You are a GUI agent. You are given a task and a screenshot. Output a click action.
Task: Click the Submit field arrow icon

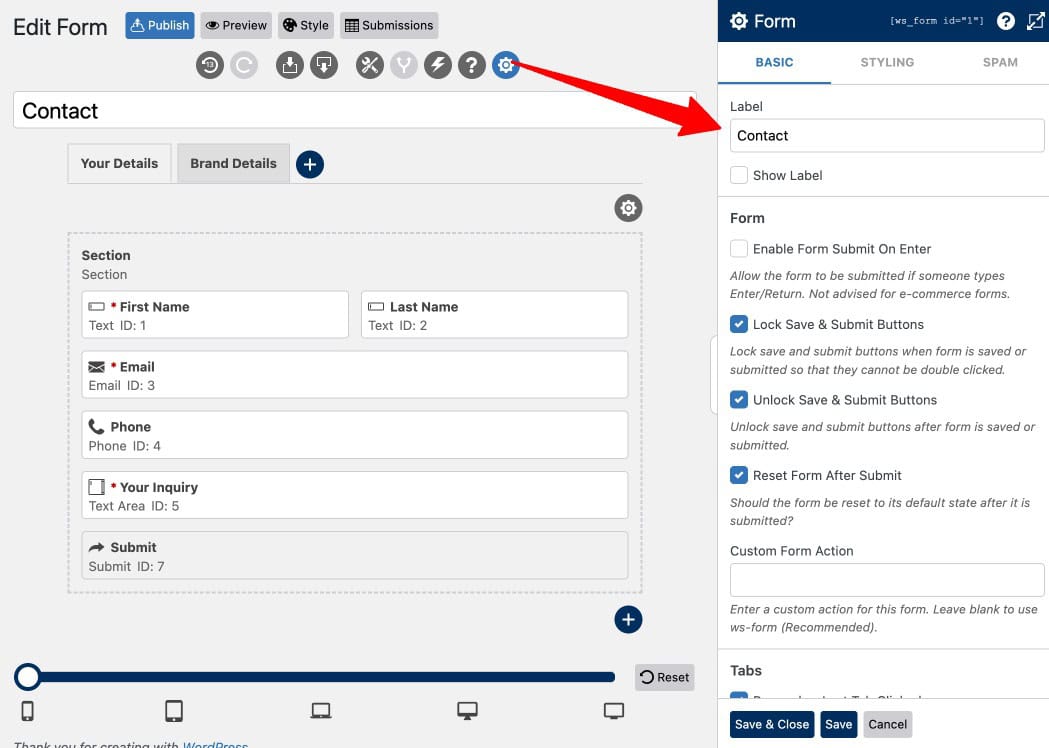[x=96, y=547]
